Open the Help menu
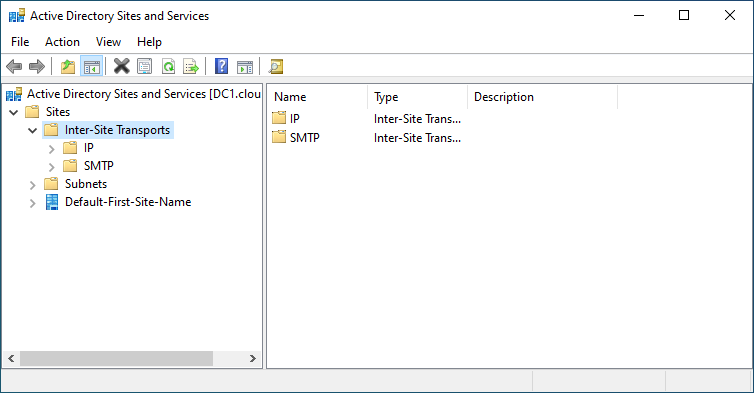Viewport: 754px width, 393px height. tap(149, 42)
